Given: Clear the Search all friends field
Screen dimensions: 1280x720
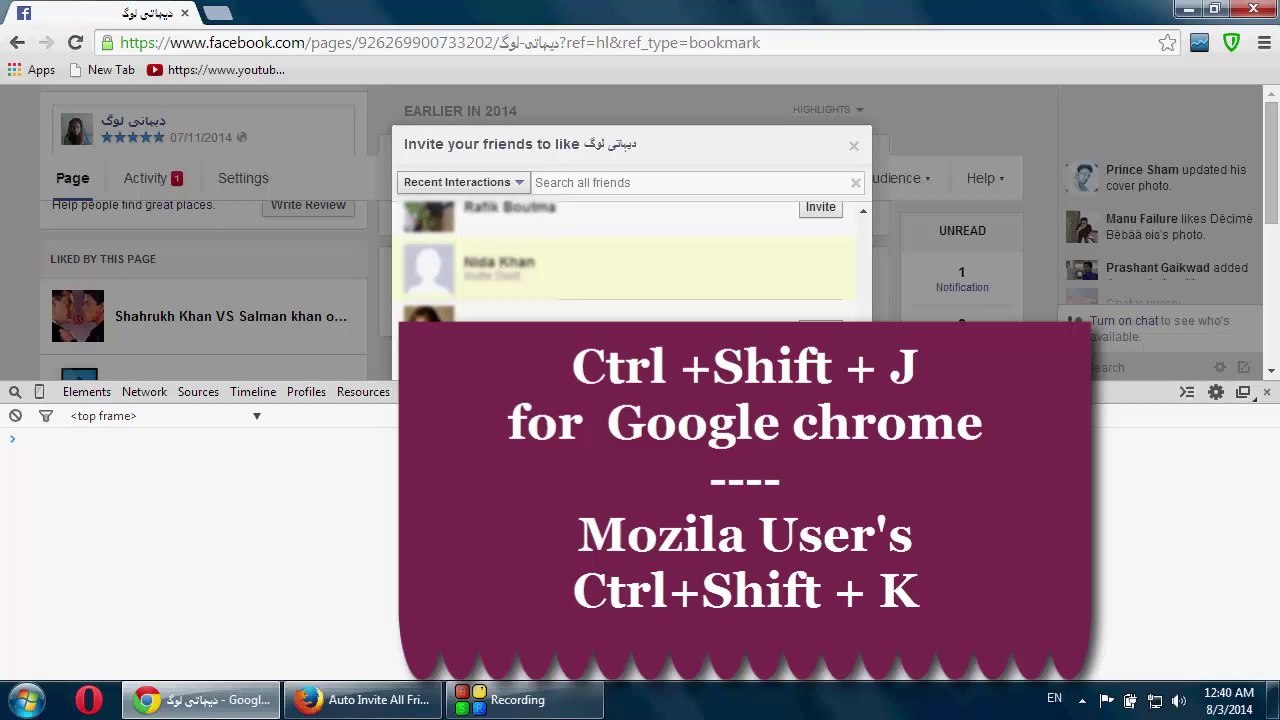Looking at the screenshot, I should click(x=855, y=183).
